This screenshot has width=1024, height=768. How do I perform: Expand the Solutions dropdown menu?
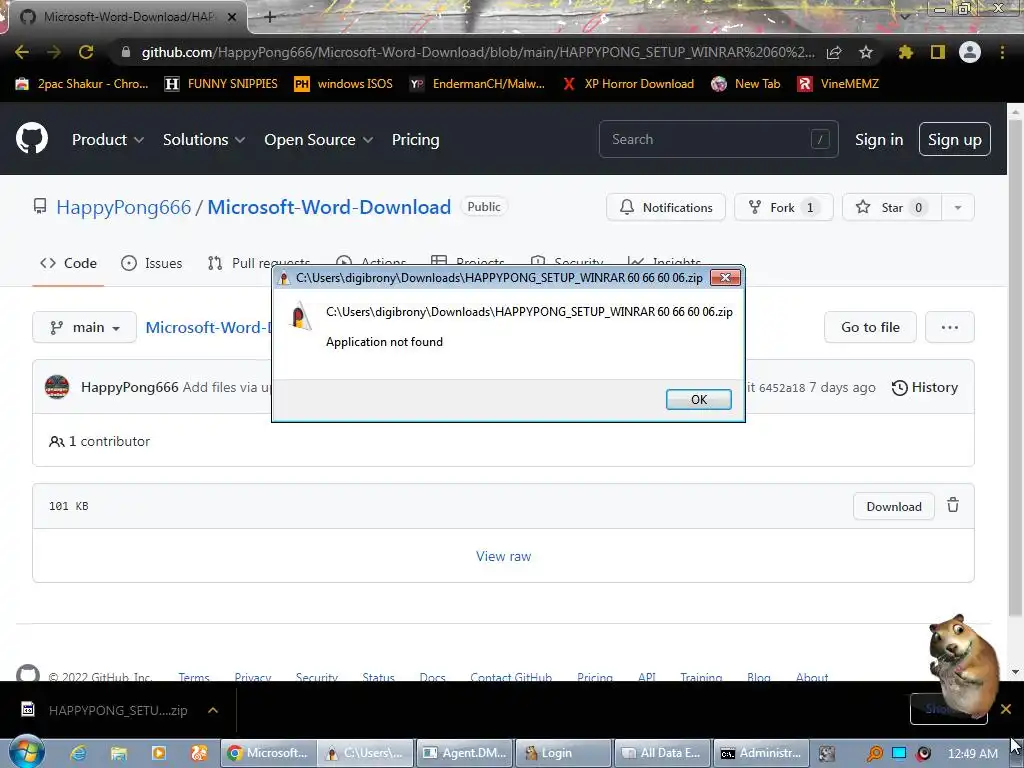click(204, 140)
